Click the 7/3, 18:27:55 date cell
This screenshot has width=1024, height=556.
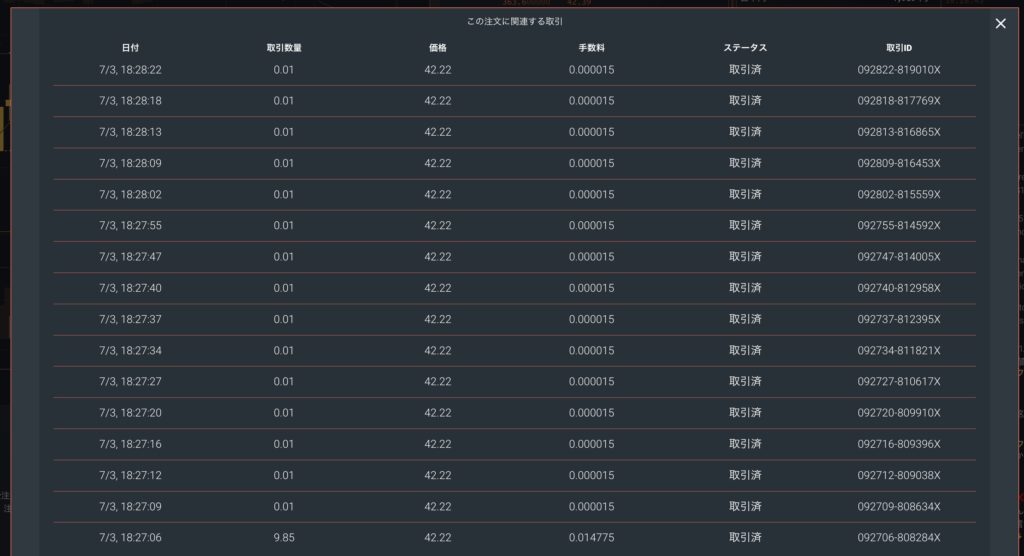[x=130, y=225]
